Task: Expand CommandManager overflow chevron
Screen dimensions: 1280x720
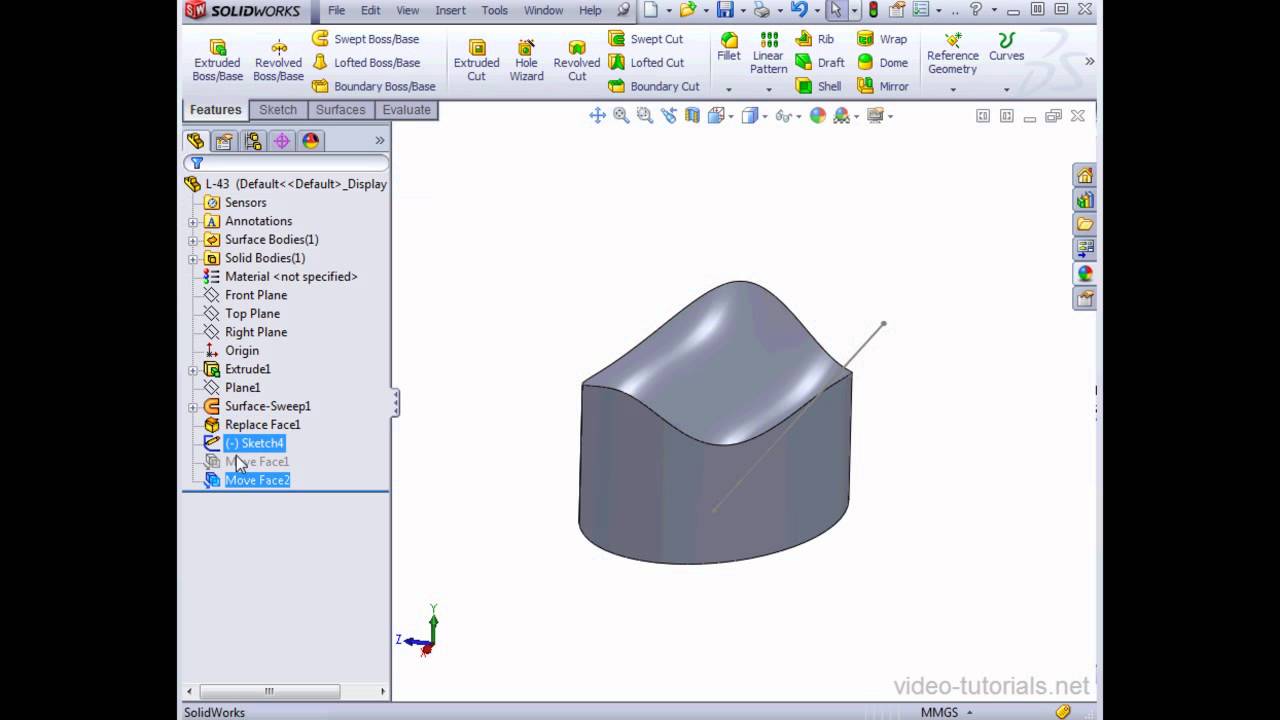Action: point(1089,61)
